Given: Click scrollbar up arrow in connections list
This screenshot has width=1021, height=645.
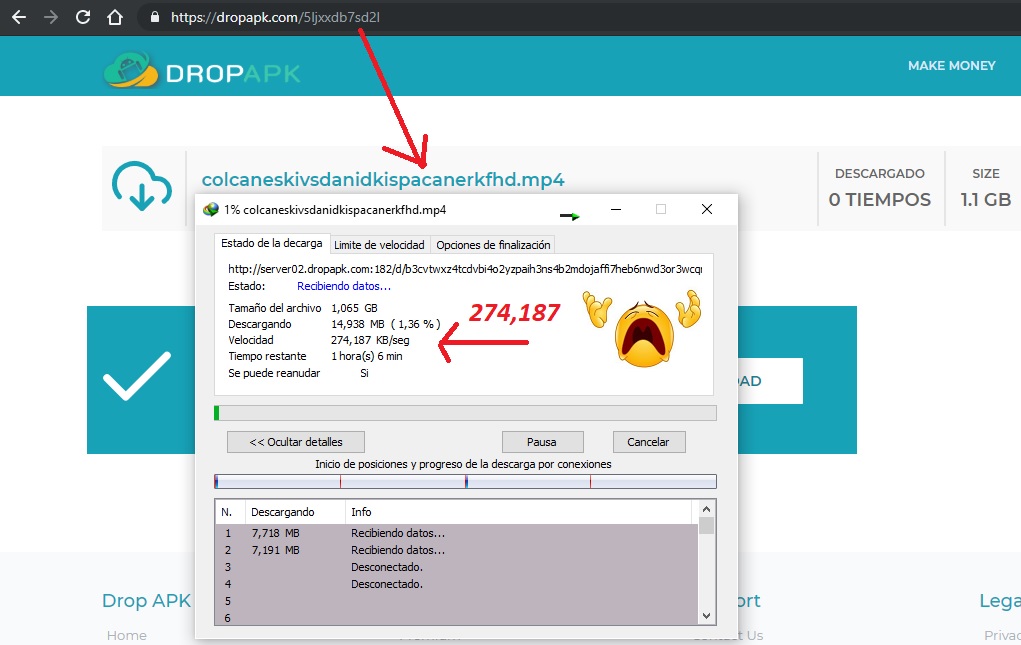Looking at the screenshot, I should point(706,508).
